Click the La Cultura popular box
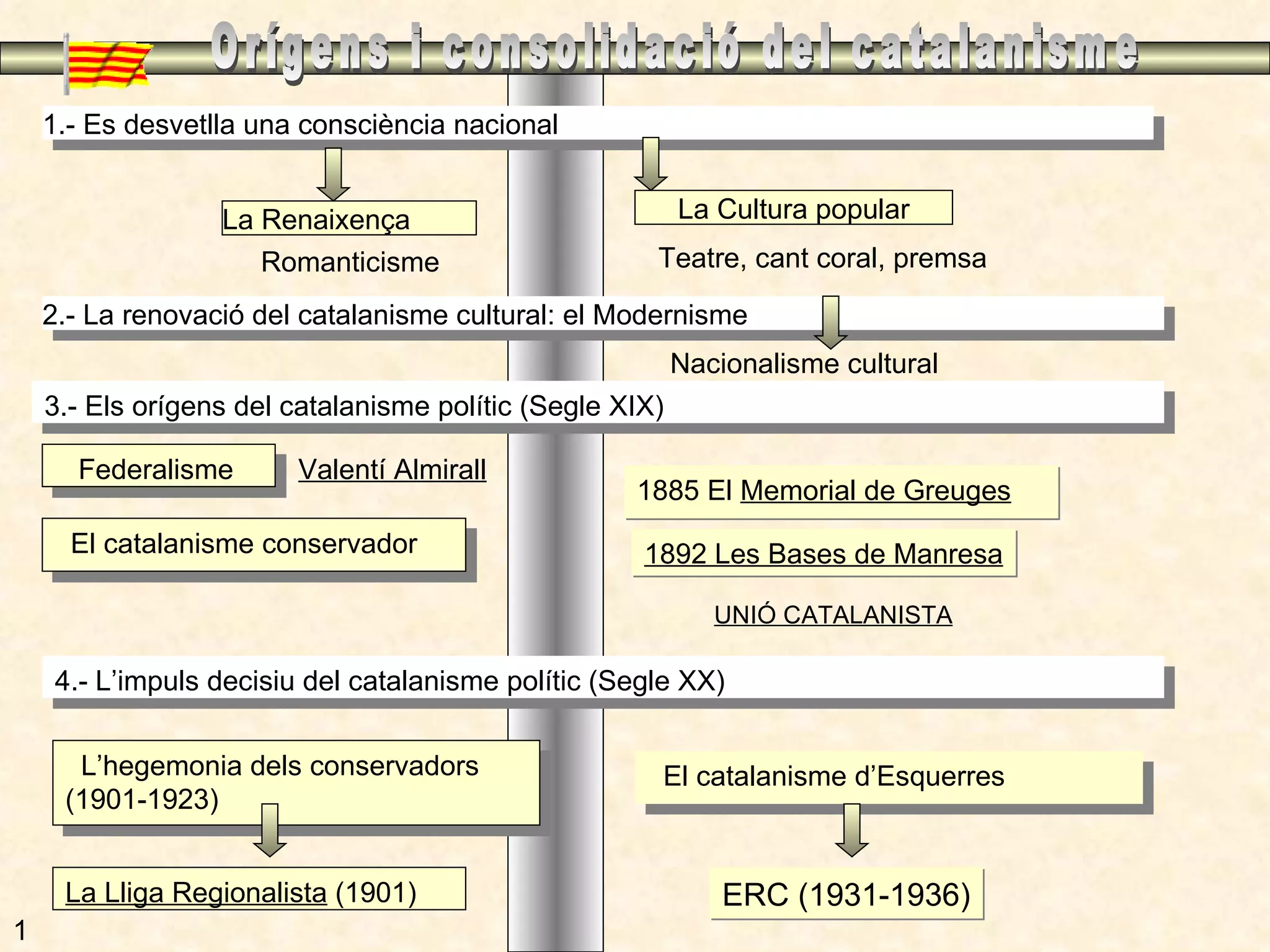This screenshot has width=1270, height=952. 793,208
